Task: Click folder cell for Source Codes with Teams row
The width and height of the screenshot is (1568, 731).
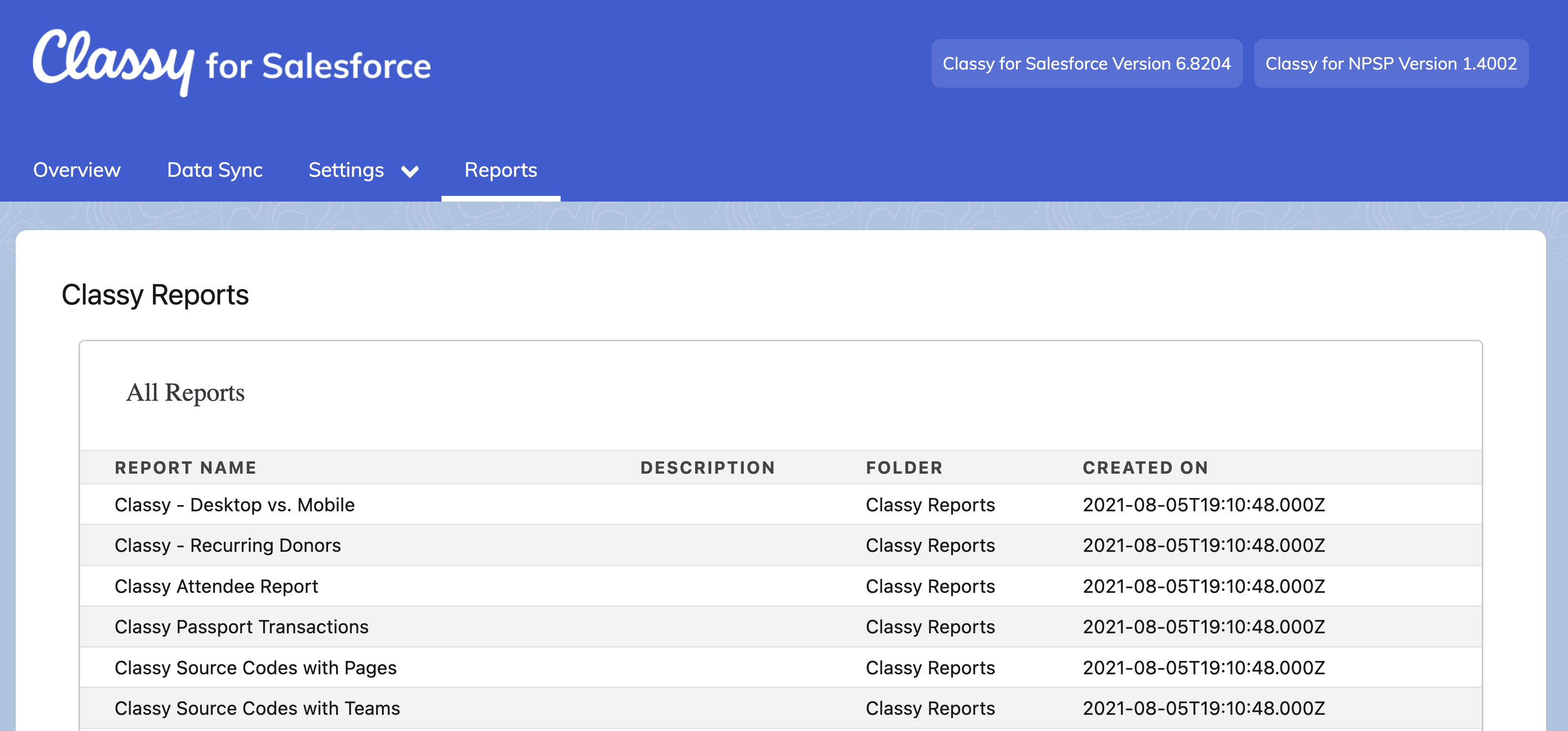Action: [931, 709]
